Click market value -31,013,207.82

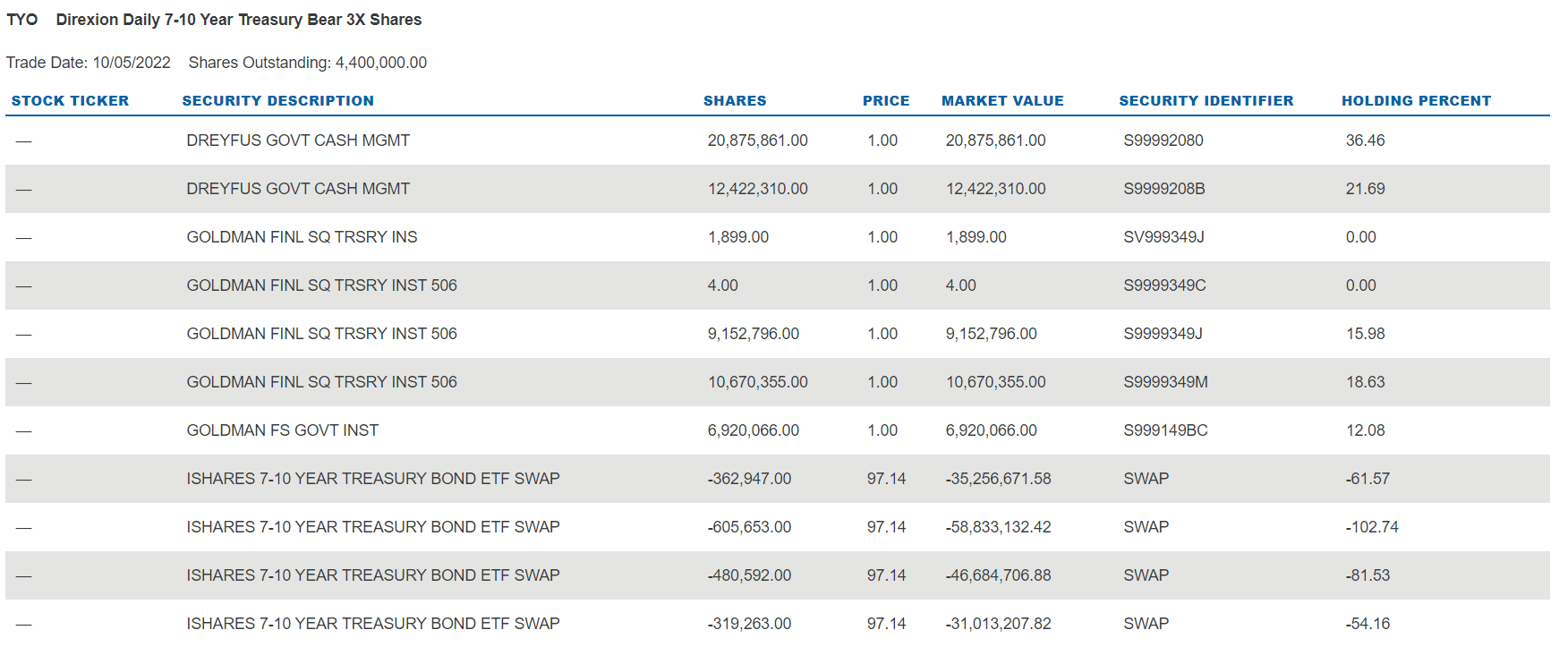pyautogui.click(x=998, y=624)
